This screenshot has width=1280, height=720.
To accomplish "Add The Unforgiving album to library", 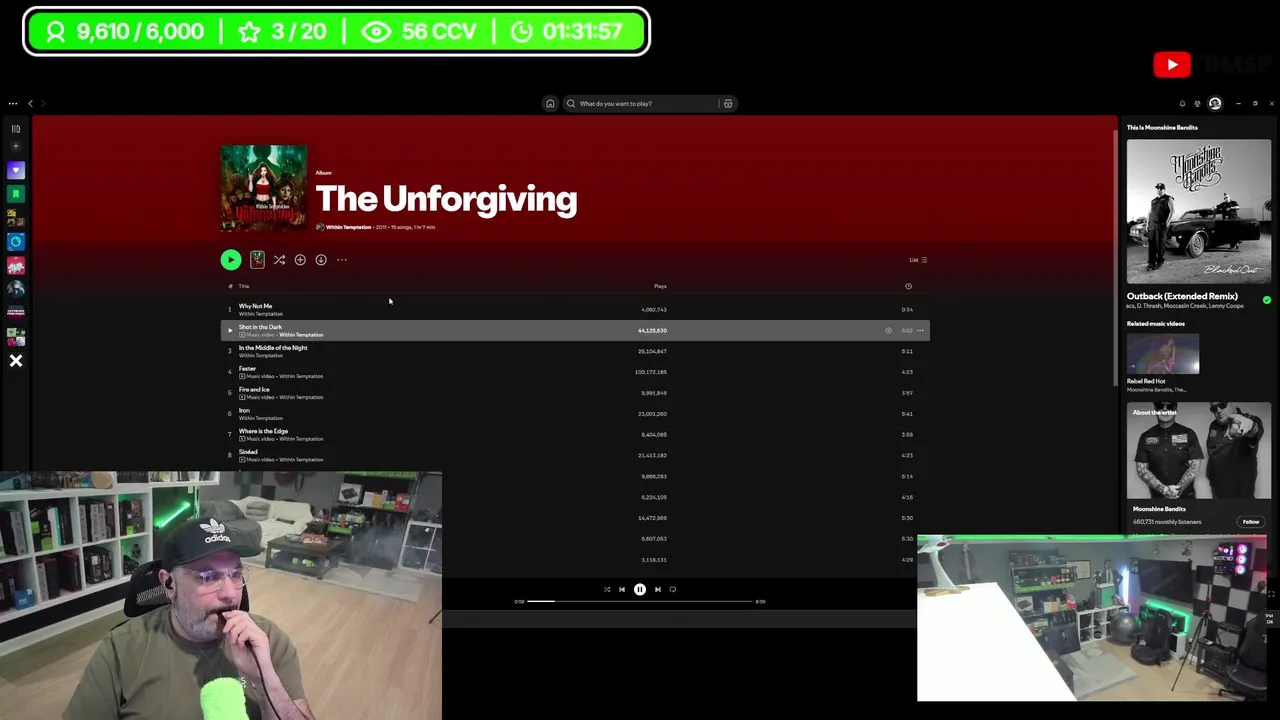I will [x=300, y=260].
